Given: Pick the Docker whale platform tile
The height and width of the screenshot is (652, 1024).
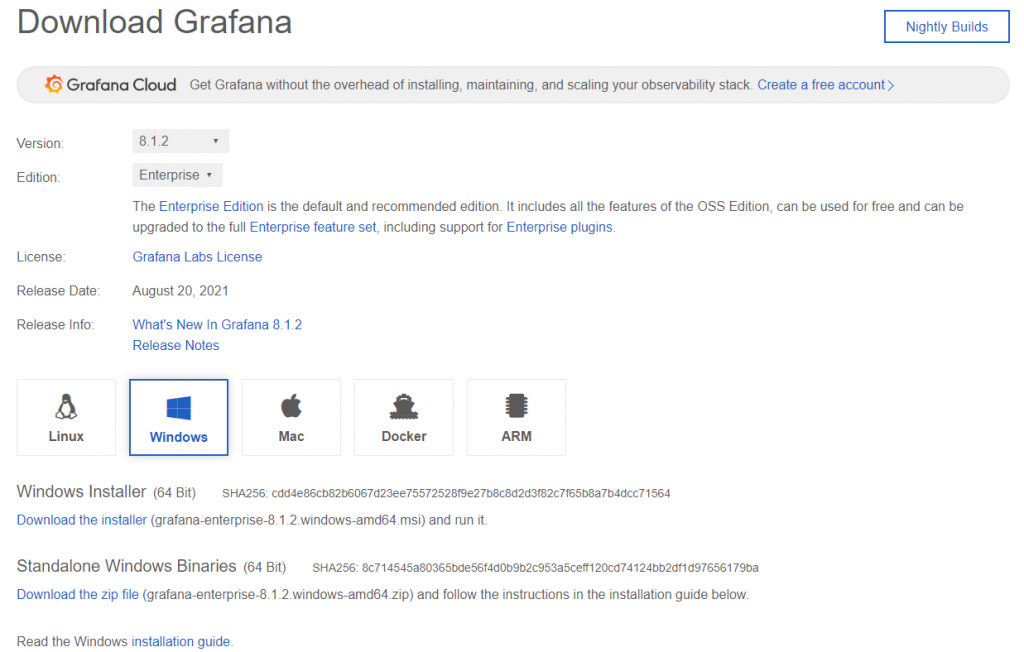Looking at the screenshot, I should (404, 417).
